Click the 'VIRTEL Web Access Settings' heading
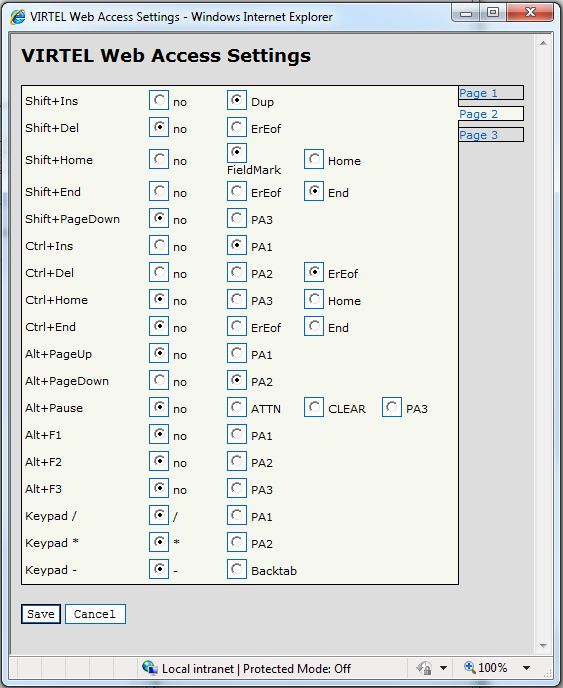 click(166, 56)
